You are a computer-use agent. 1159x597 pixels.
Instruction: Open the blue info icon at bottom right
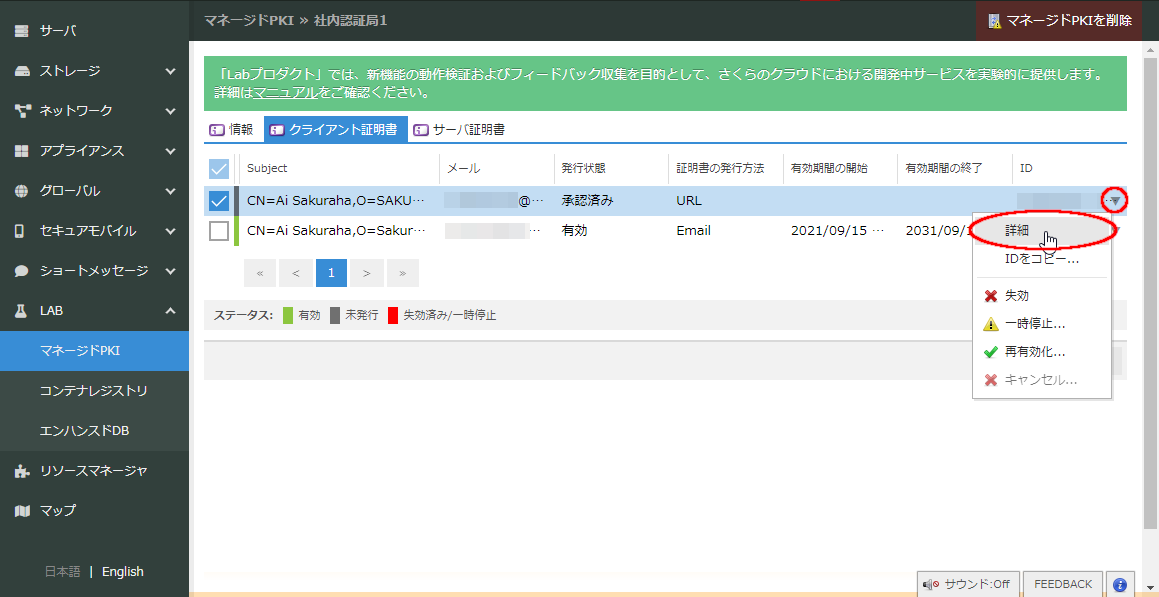coord(1119,584)
